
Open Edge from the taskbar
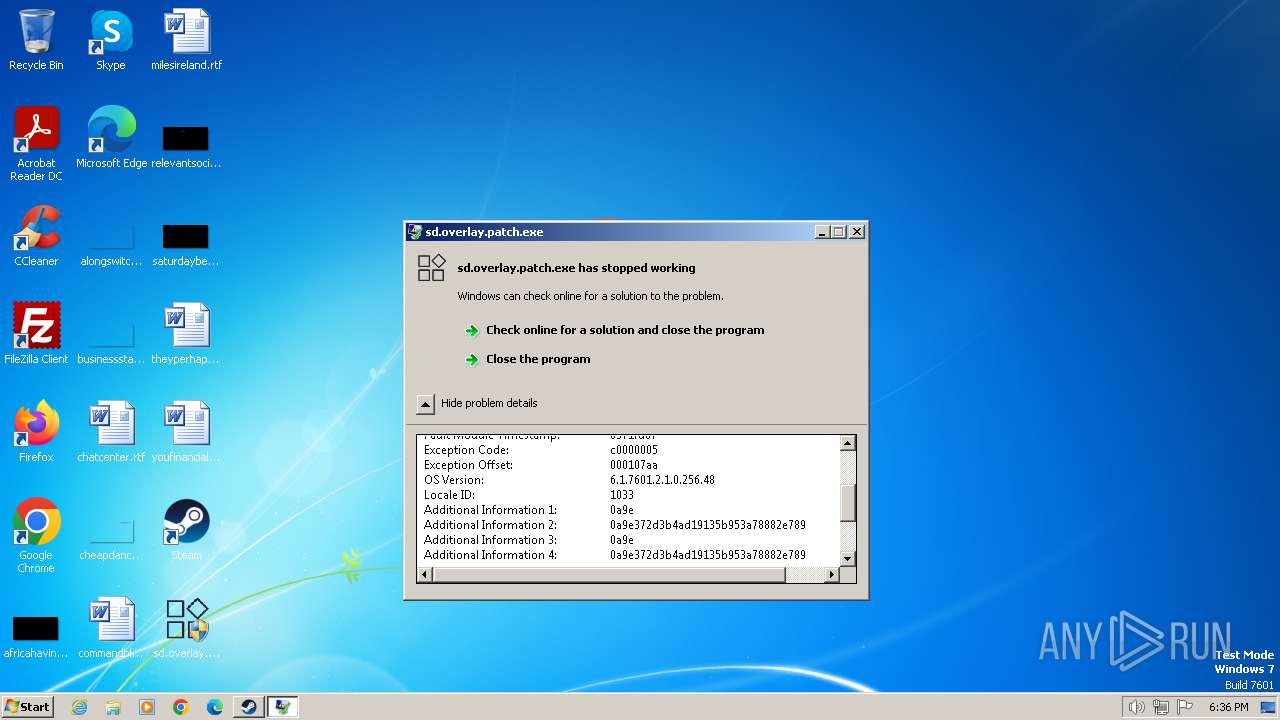[x=215, y=707]
